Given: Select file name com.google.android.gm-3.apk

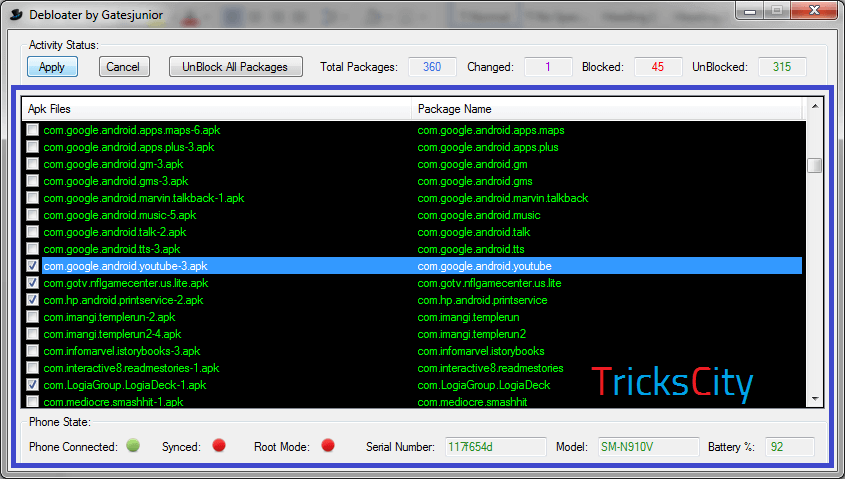Looking at the screenshot, I should click(x=113, y=164).
